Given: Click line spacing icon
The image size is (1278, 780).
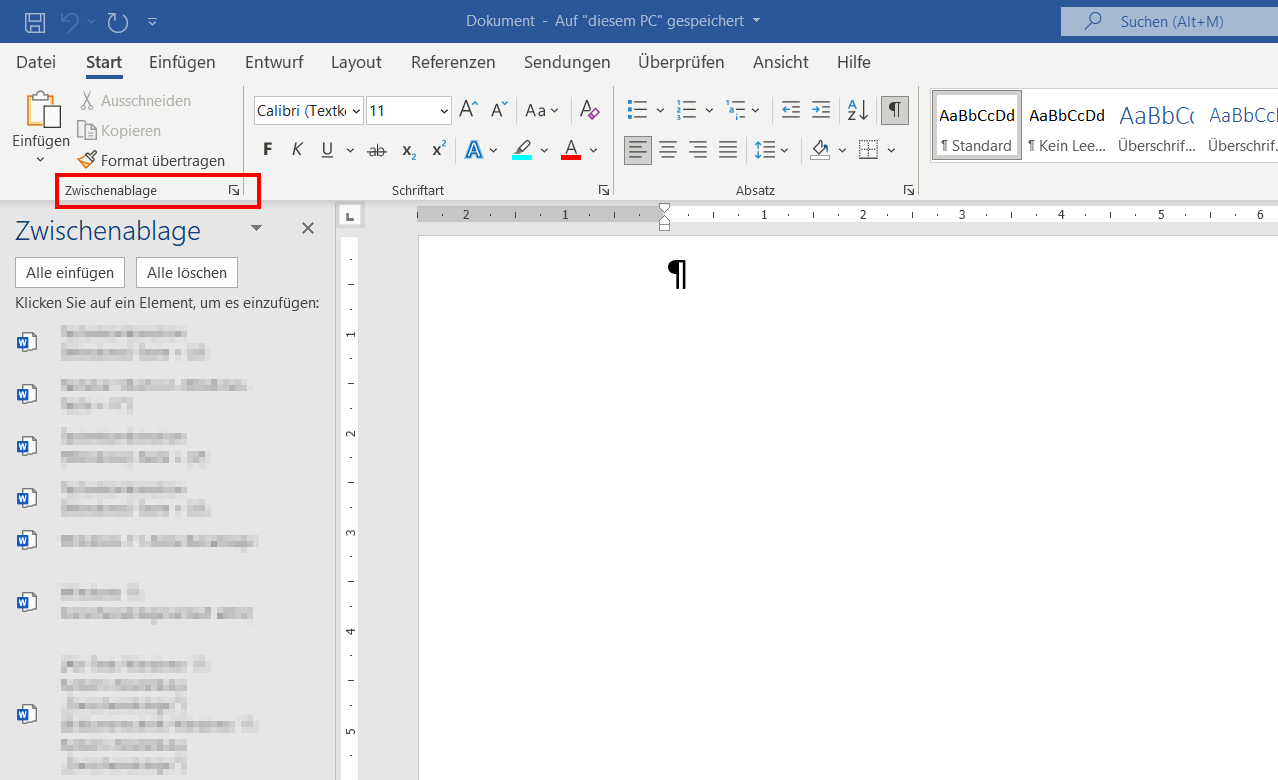Looking at the screenshot, I should (765, 150).
